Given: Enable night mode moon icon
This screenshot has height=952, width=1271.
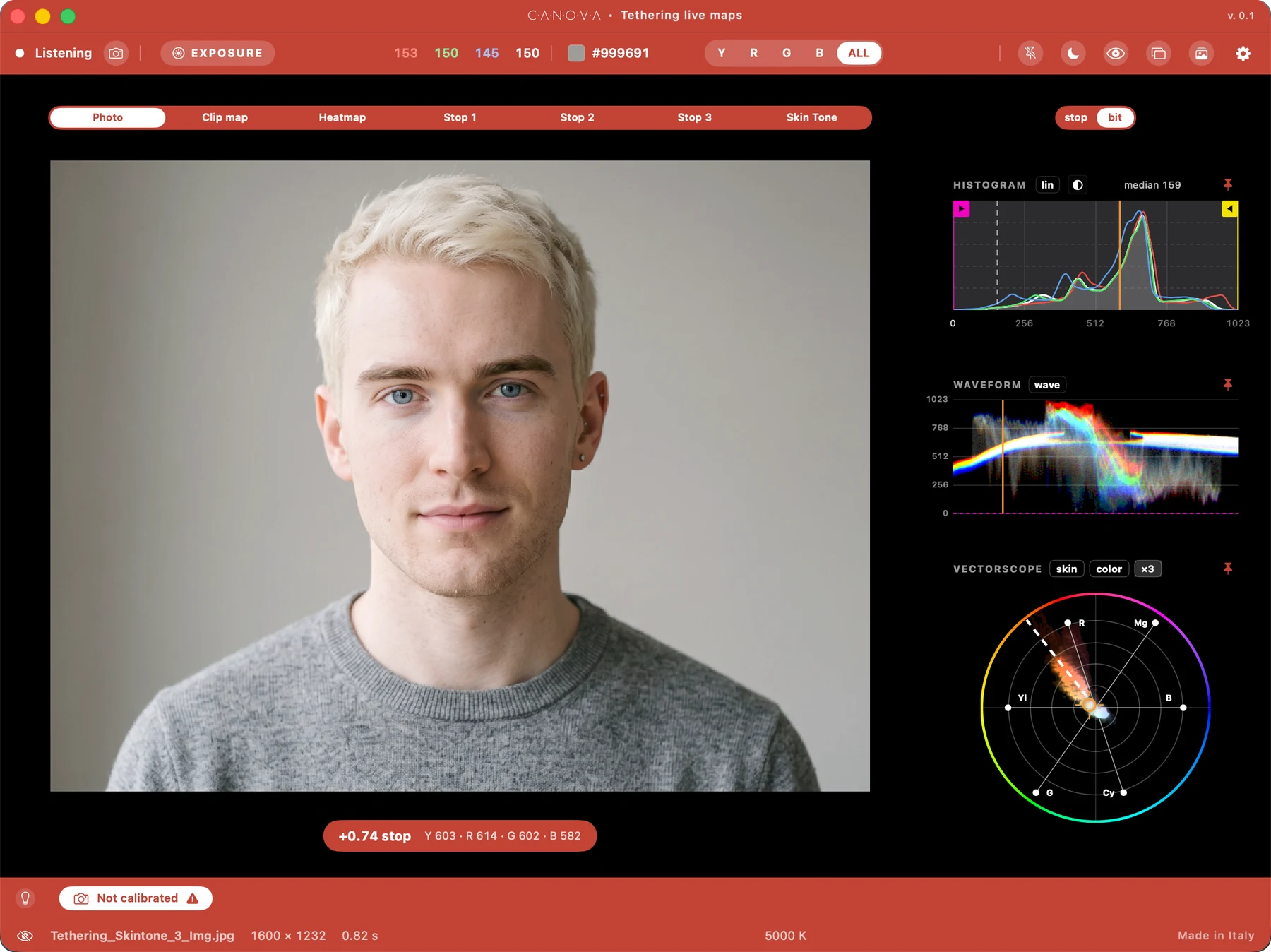Looking at the screenshot, I should pyautogui.click(x=1073, y=53).
